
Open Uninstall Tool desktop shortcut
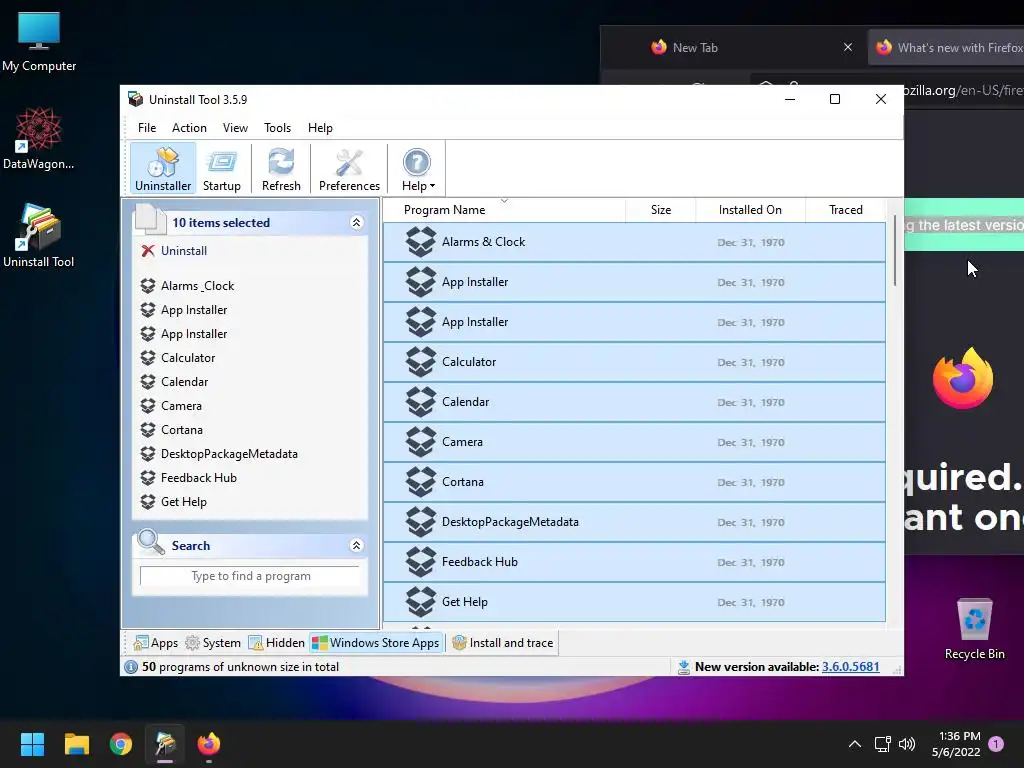(39, 236)
